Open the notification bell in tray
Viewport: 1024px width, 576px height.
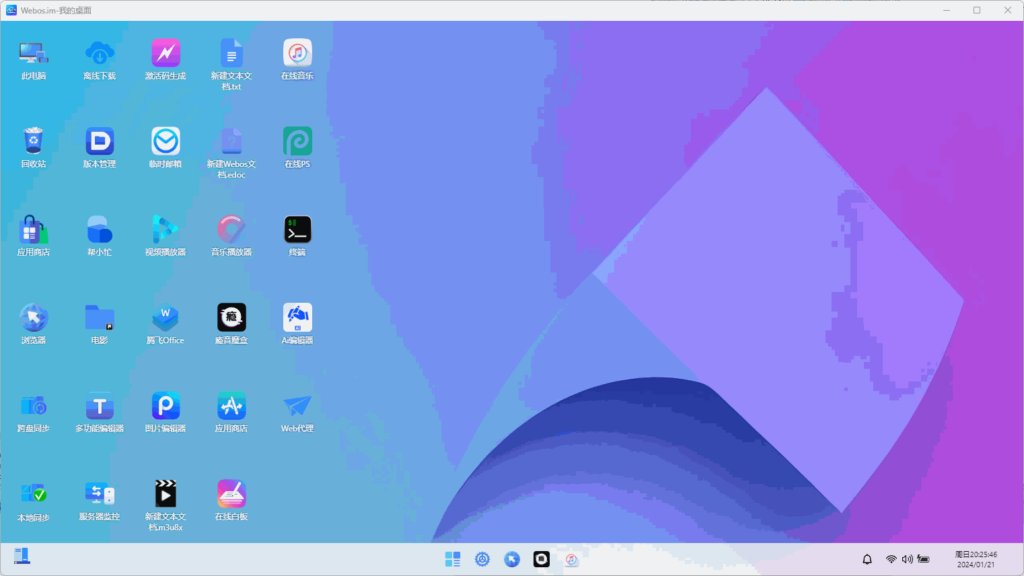(867, 559)
